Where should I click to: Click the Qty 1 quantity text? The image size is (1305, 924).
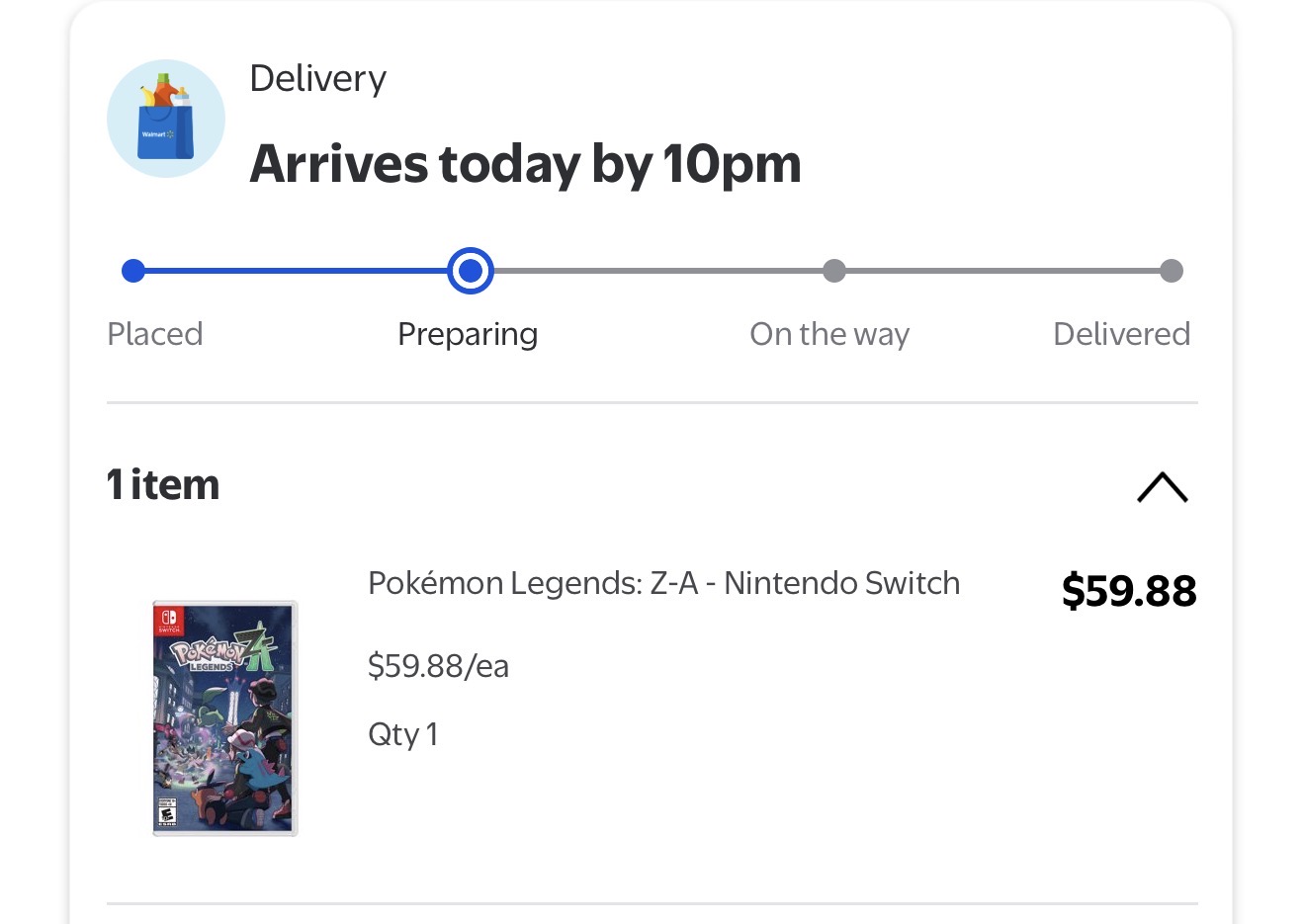tap(402, 734)
